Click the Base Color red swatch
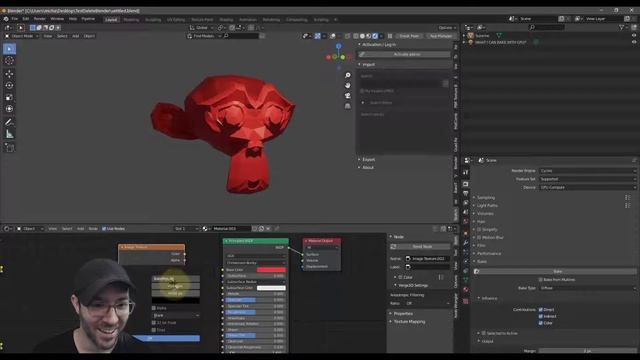The image size is (640, 360). (271, 270)
